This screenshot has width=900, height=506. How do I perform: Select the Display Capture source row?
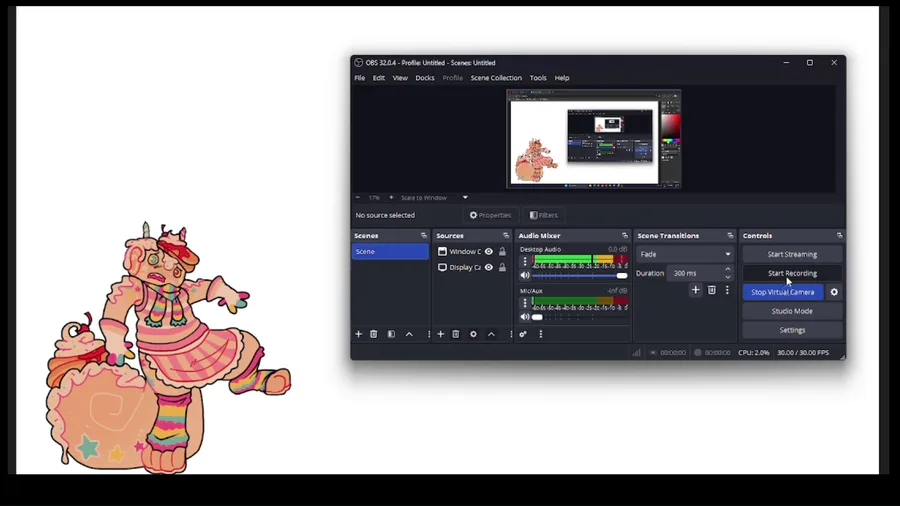click(x=472, y=267)
